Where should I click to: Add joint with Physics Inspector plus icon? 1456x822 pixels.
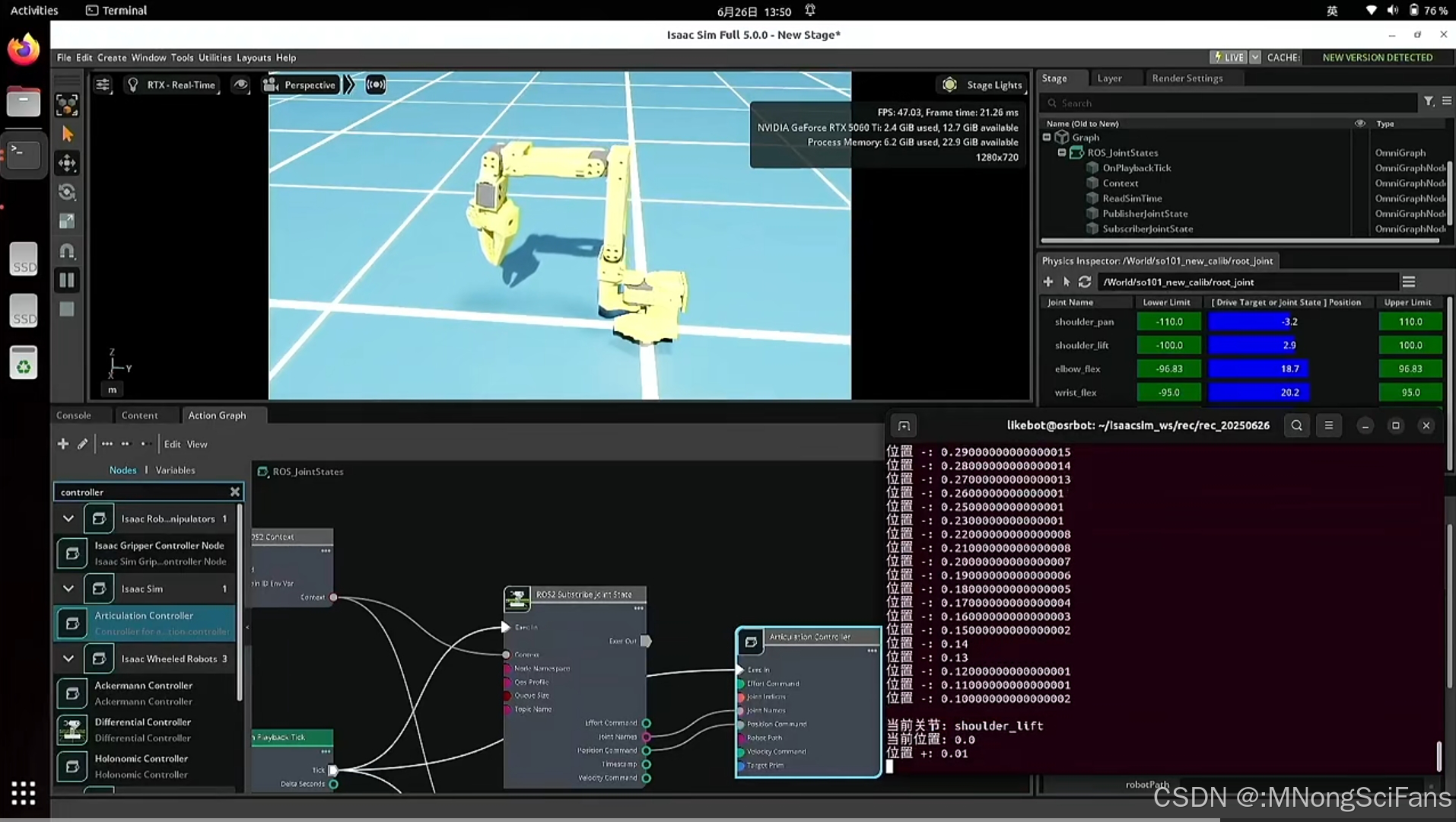coord(1048,282)
